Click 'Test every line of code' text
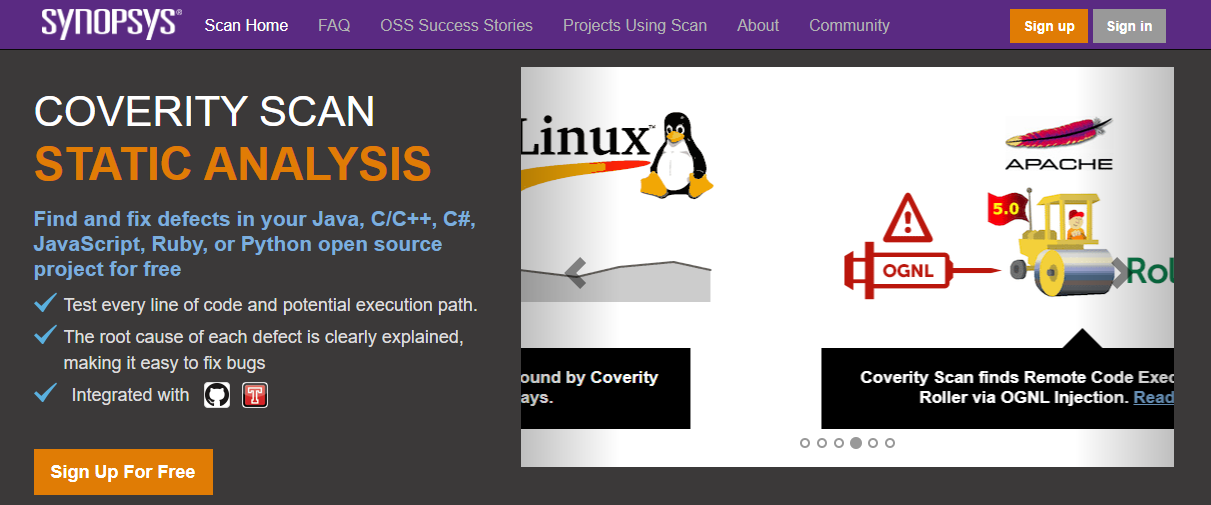1211x505 pixels. click(x=270, y=305)
